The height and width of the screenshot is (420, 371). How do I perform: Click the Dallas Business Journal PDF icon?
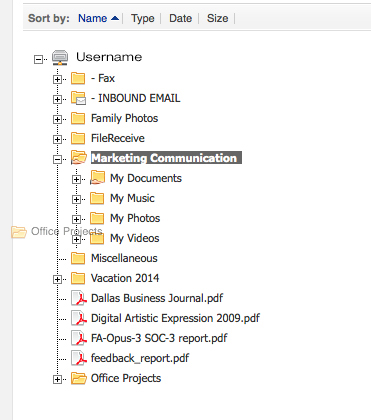point(79,298)
